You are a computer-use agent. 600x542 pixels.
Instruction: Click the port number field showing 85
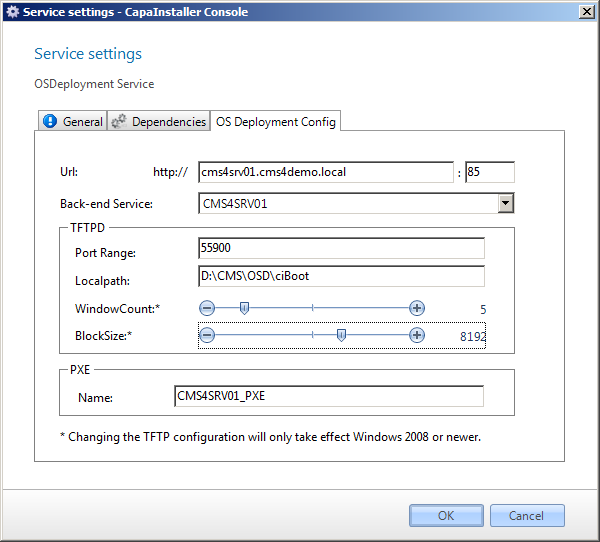(x=490, y=172)
